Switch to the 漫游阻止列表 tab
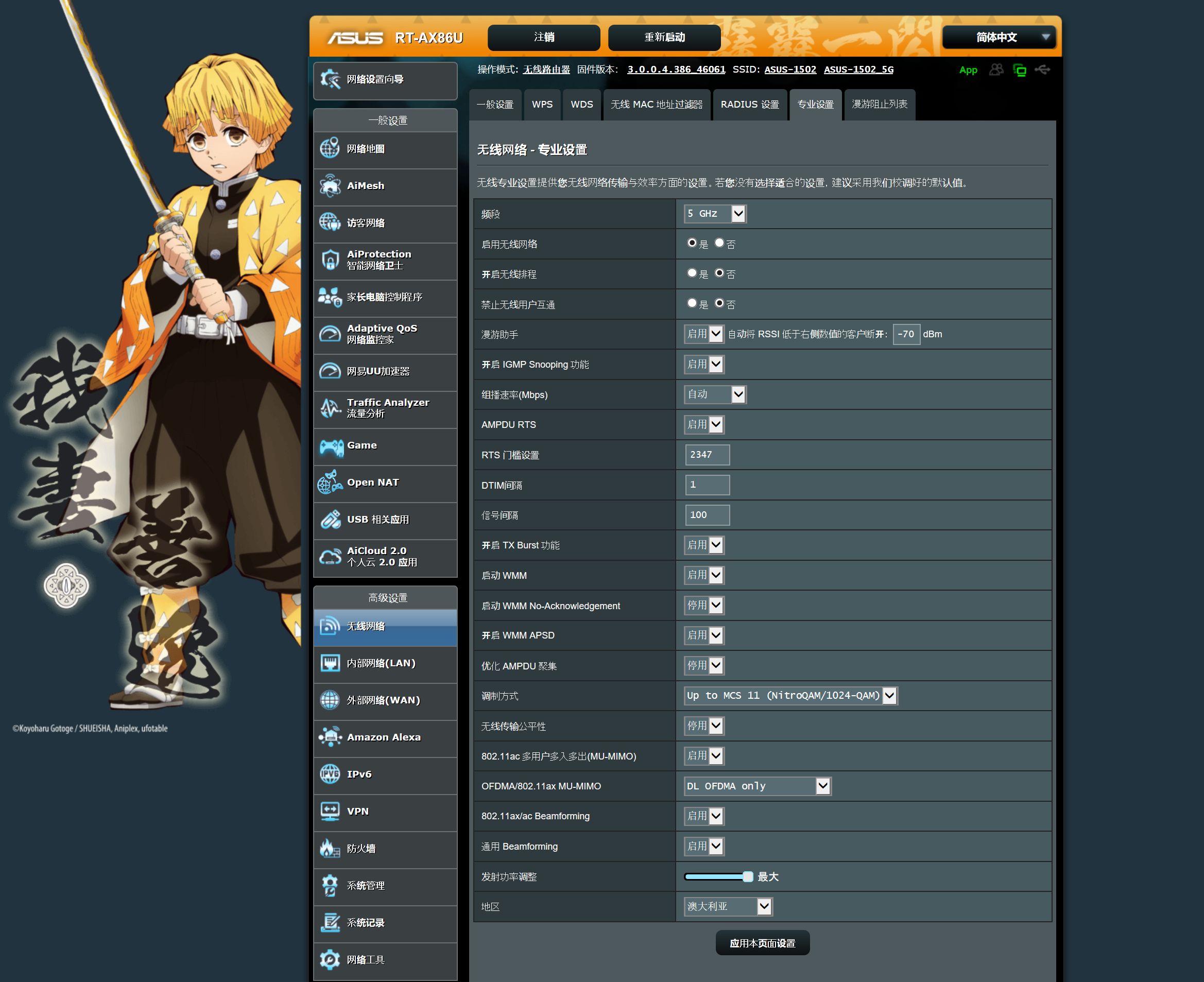The image size is (1204, 982). click(879, 105)
